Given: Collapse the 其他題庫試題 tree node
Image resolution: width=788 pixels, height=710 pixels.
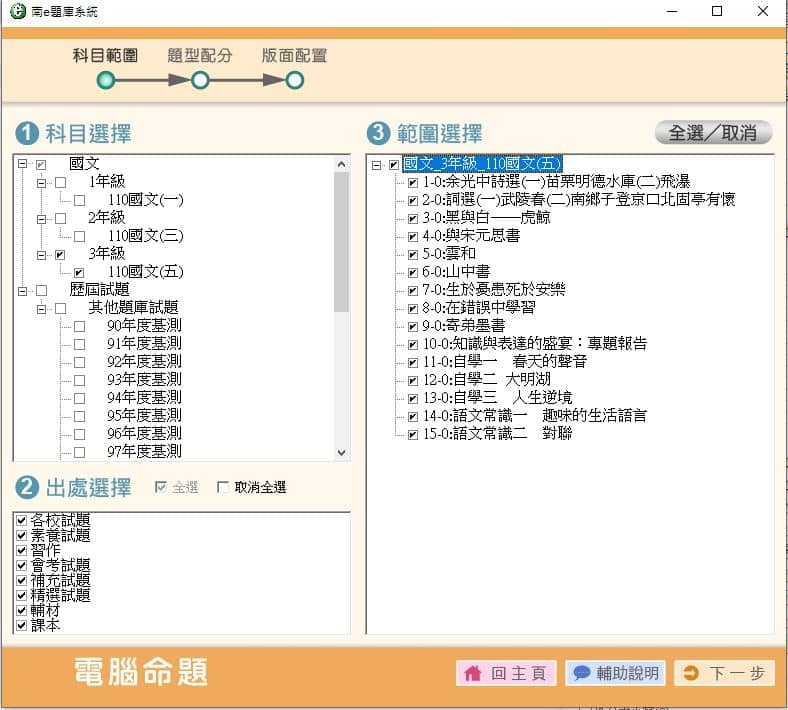Looking at the screenshot, I should 41,309.
